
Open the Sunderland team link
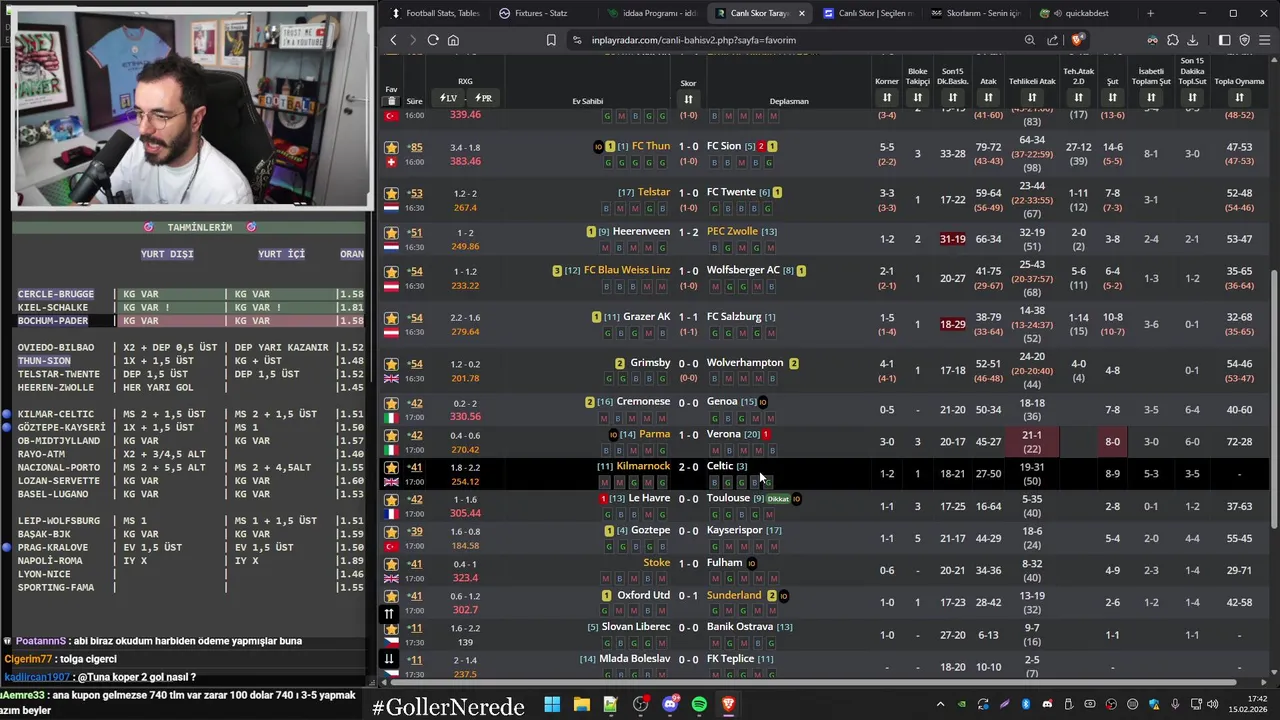(734, 595)
